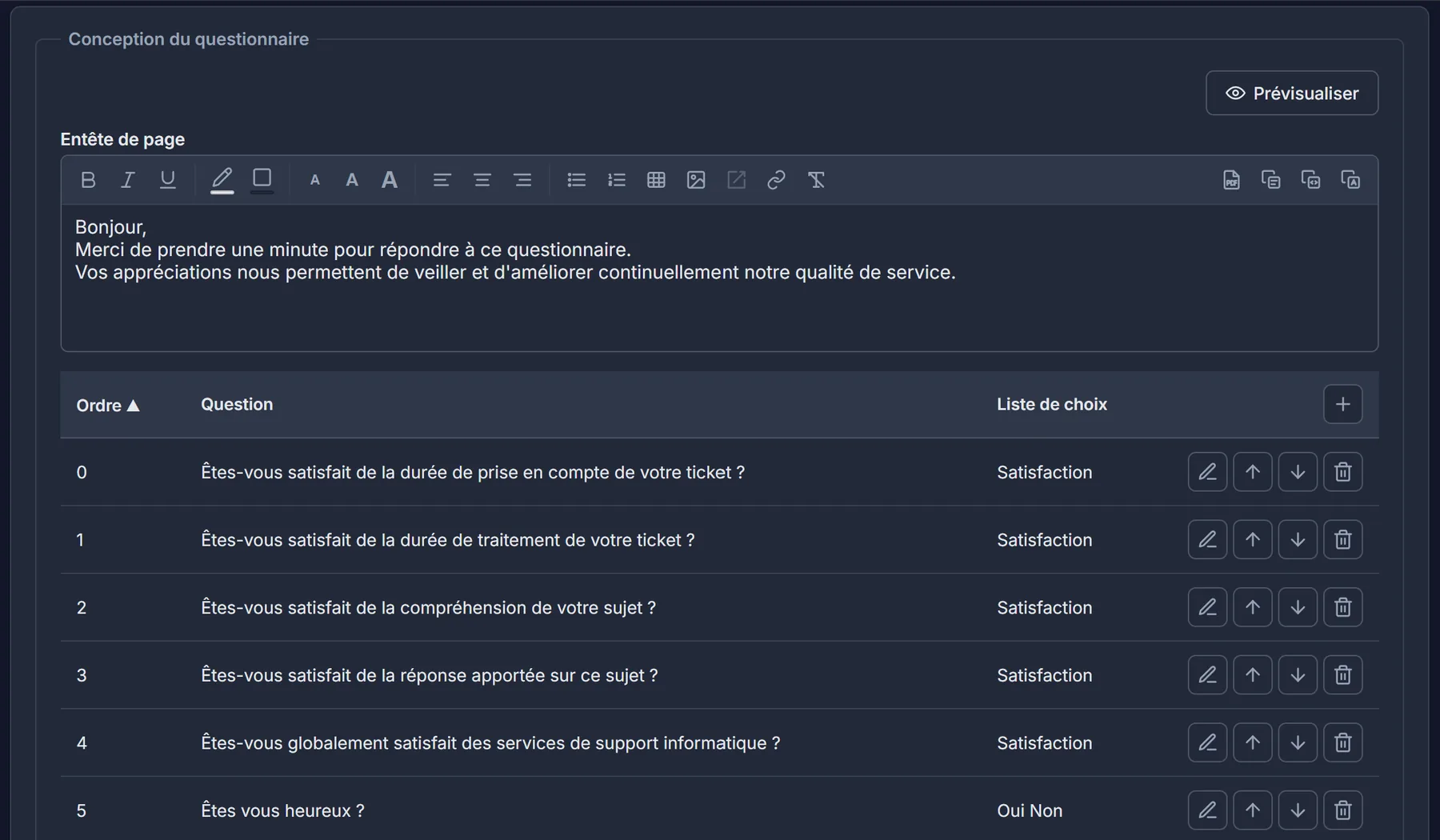Select question text about globalement satisfait
The image size is (1440, 840).
pos(490,743)
